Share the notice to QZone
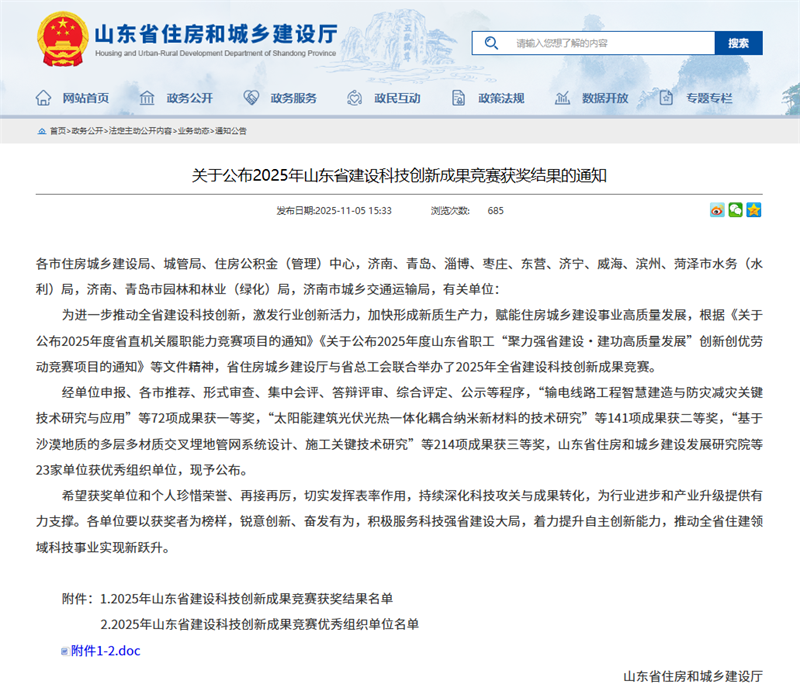This screenshot has width=800, height=691. 753,210
